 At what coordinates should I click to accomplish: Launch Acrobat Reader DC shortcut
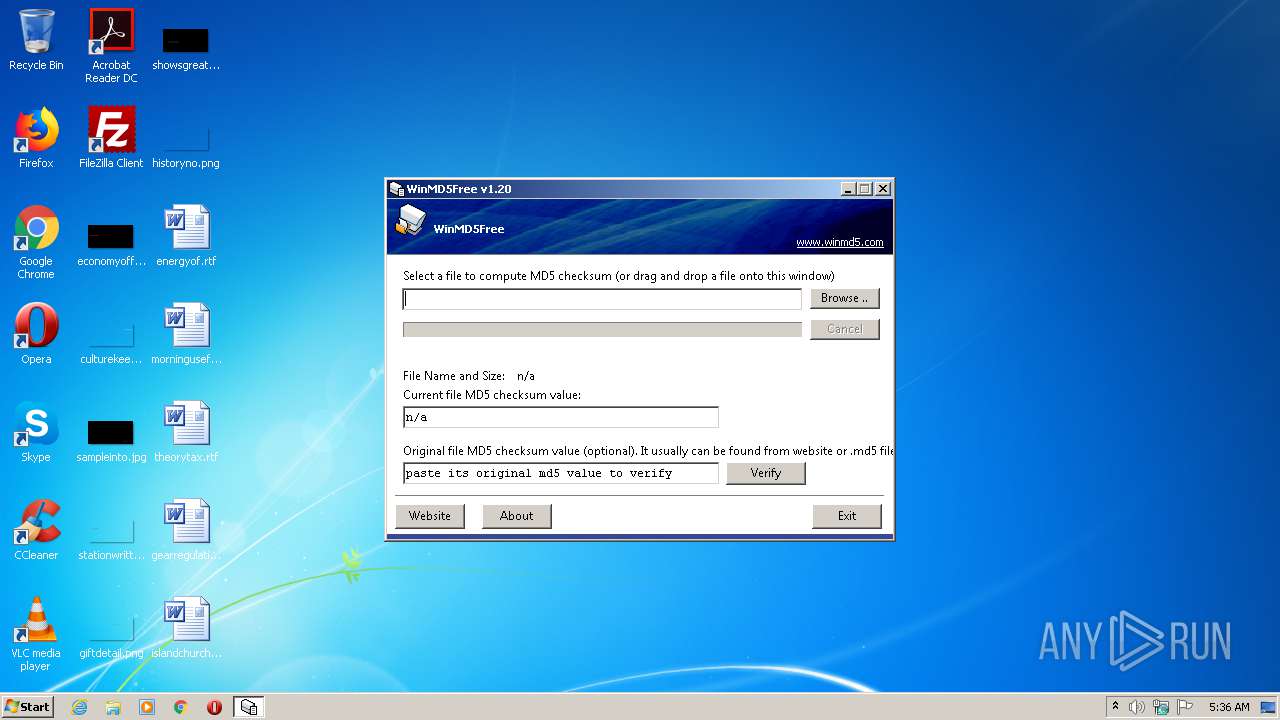coord(111,46)
